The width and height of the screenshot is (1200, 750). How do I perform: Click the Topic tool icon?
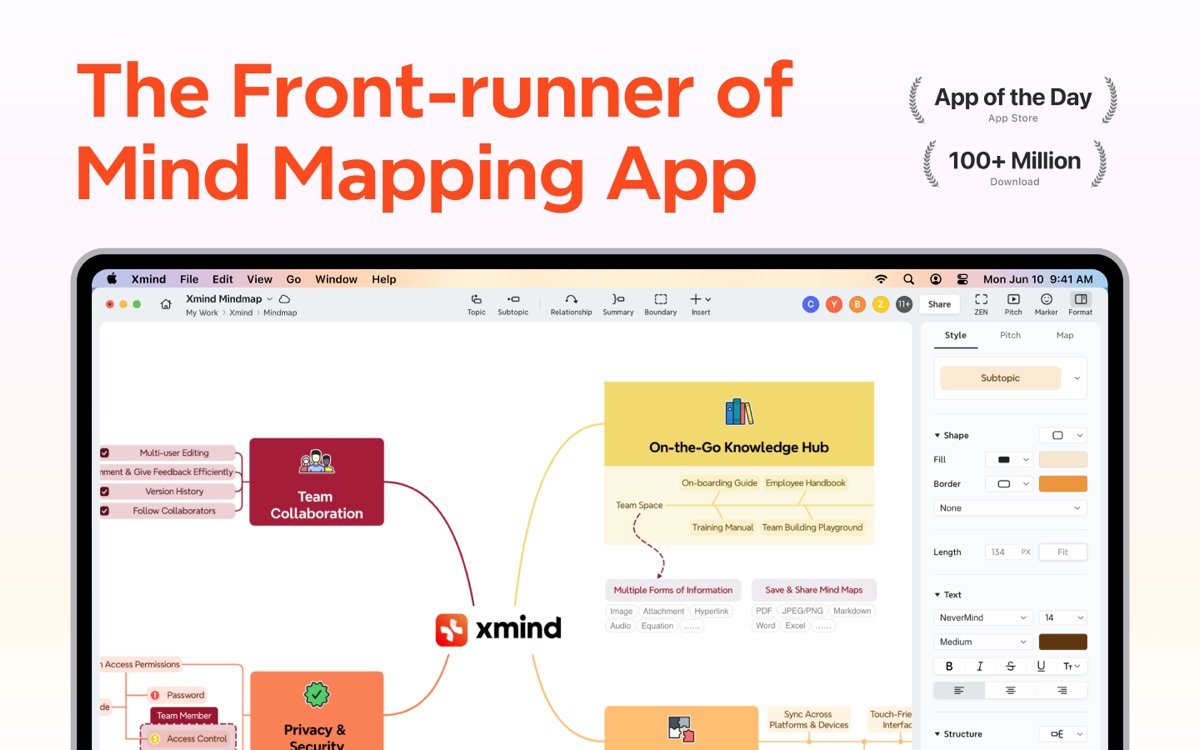(x=476, y=300)
